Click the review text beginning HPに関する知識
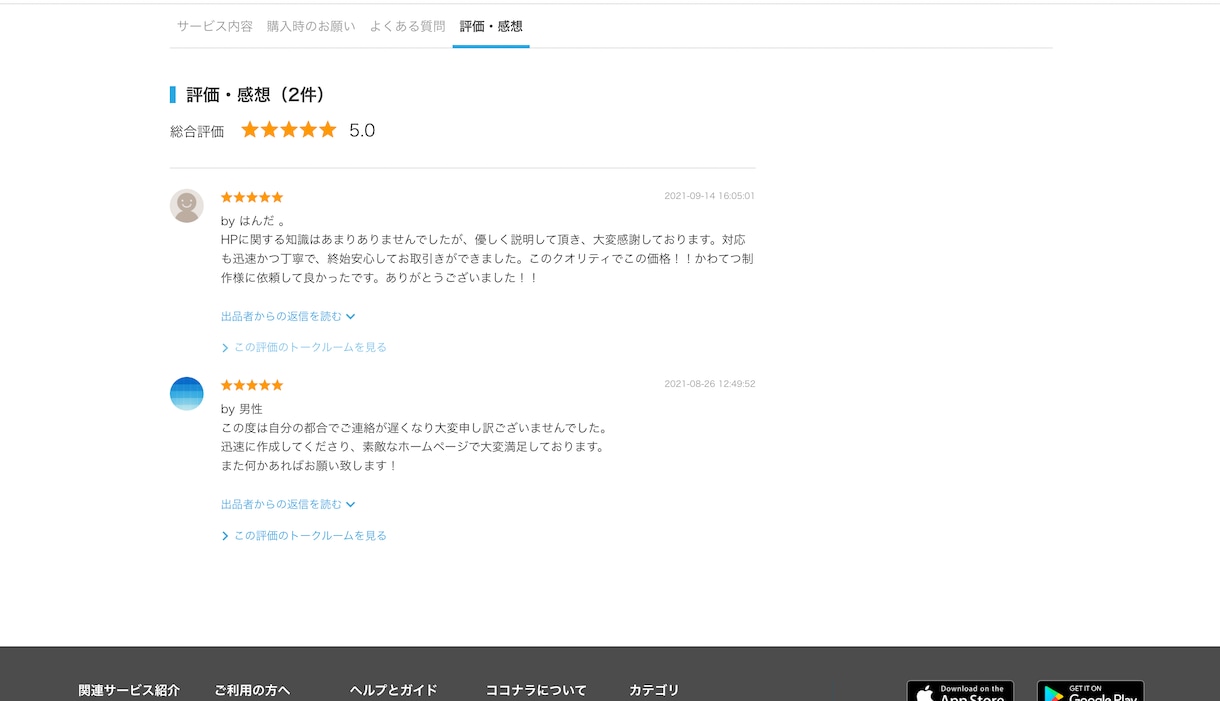 coord(487,259)
